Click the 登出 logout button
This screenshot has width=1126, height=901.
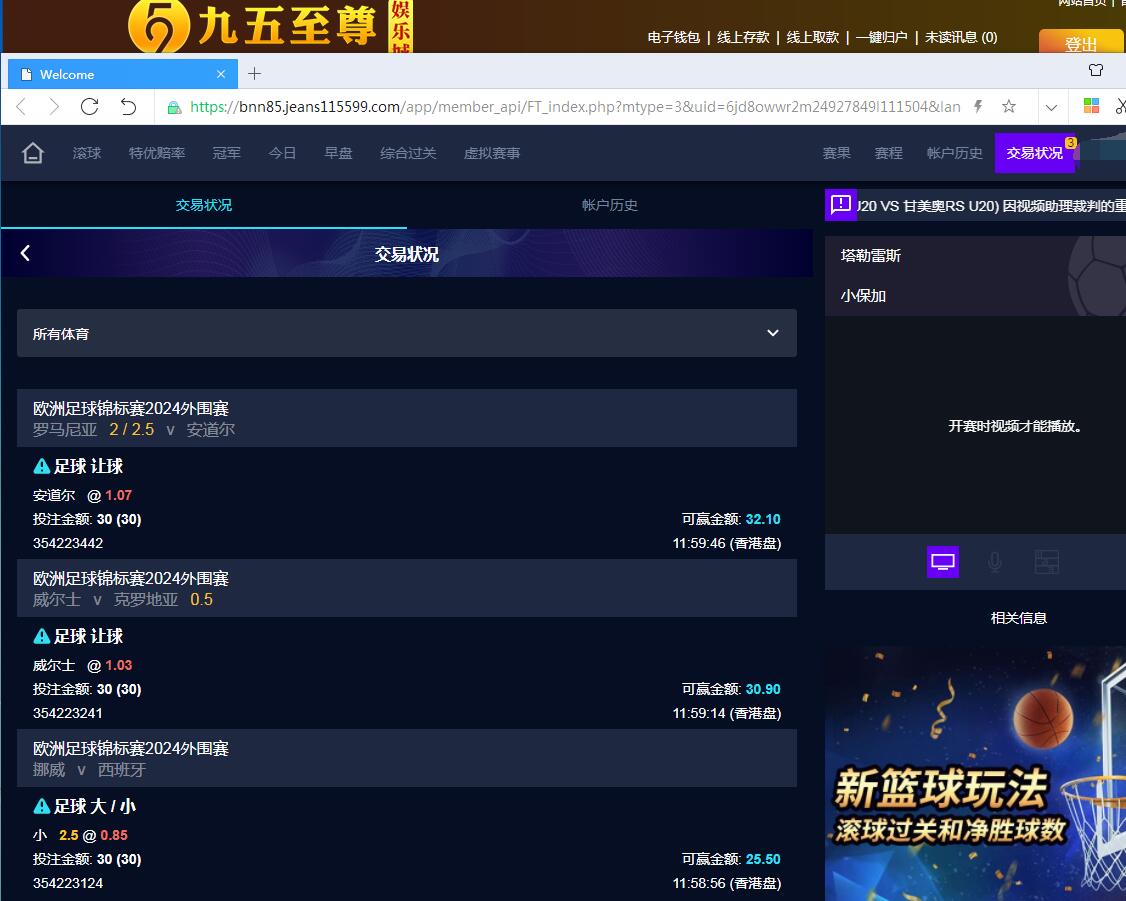coord(1080,44)
